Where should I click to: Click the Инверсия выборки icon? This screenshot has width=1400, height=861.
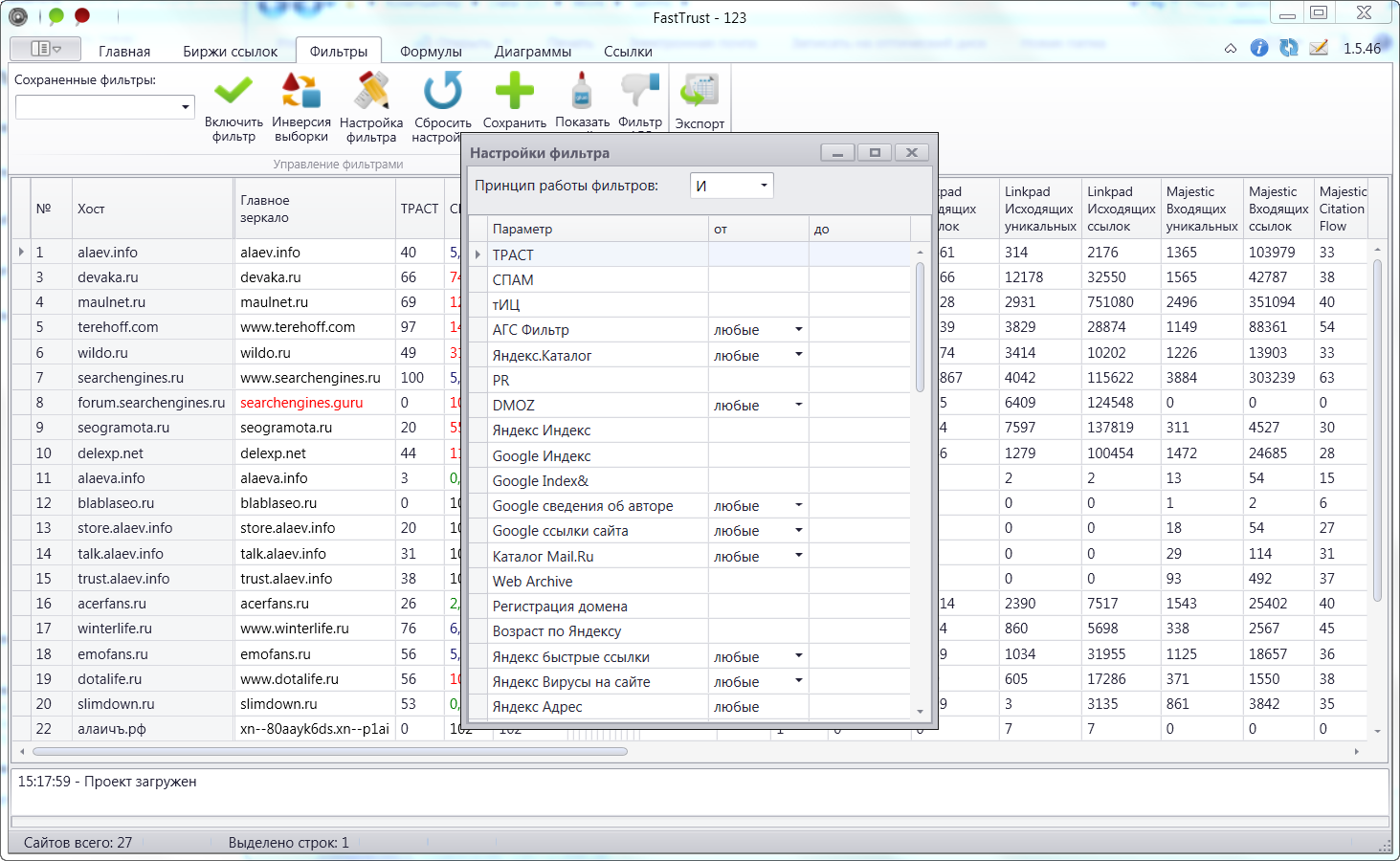click(x=300, y=93)
